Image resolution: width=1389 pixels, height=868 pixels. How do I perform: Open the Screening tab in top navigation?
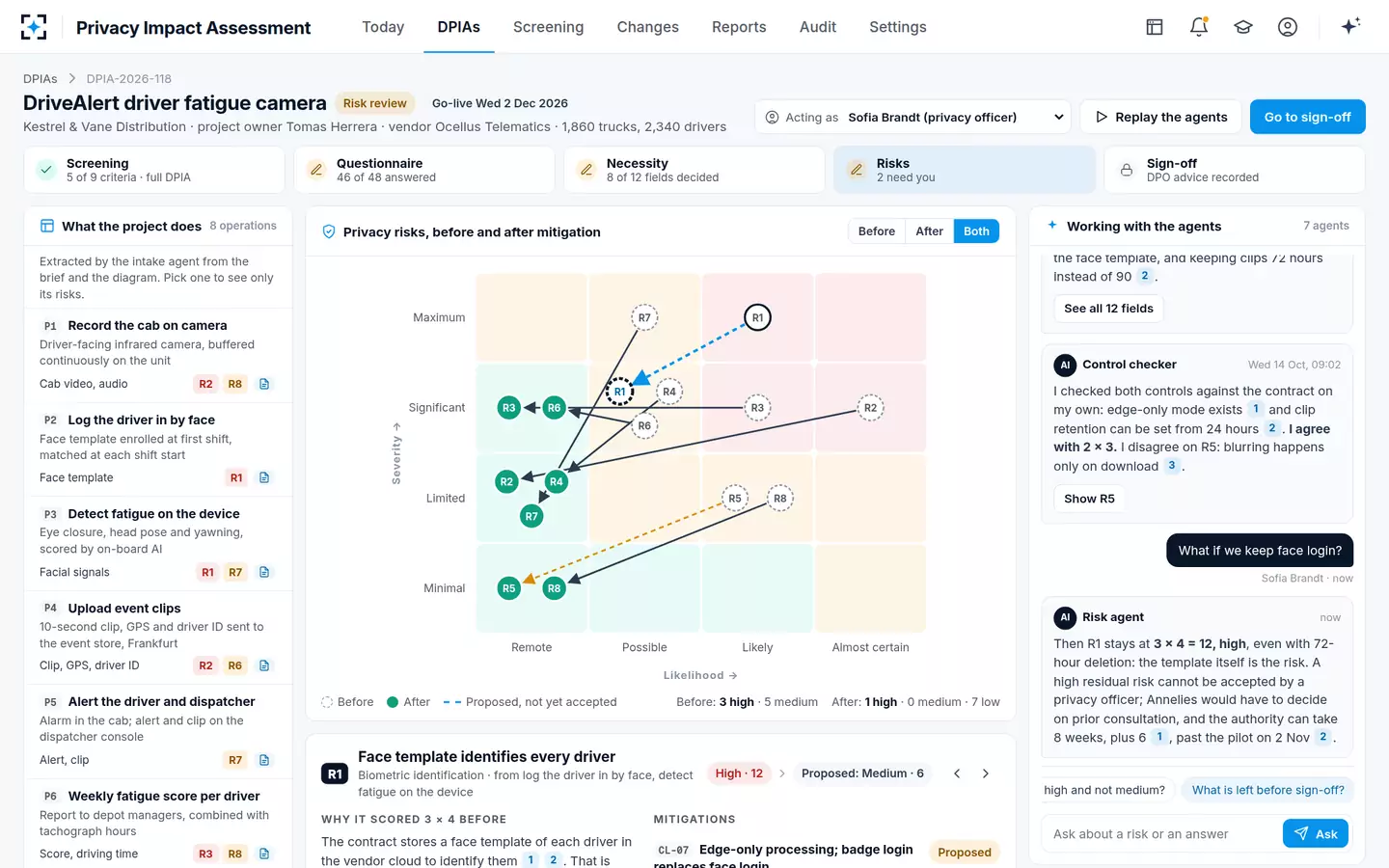coord(548,27)
